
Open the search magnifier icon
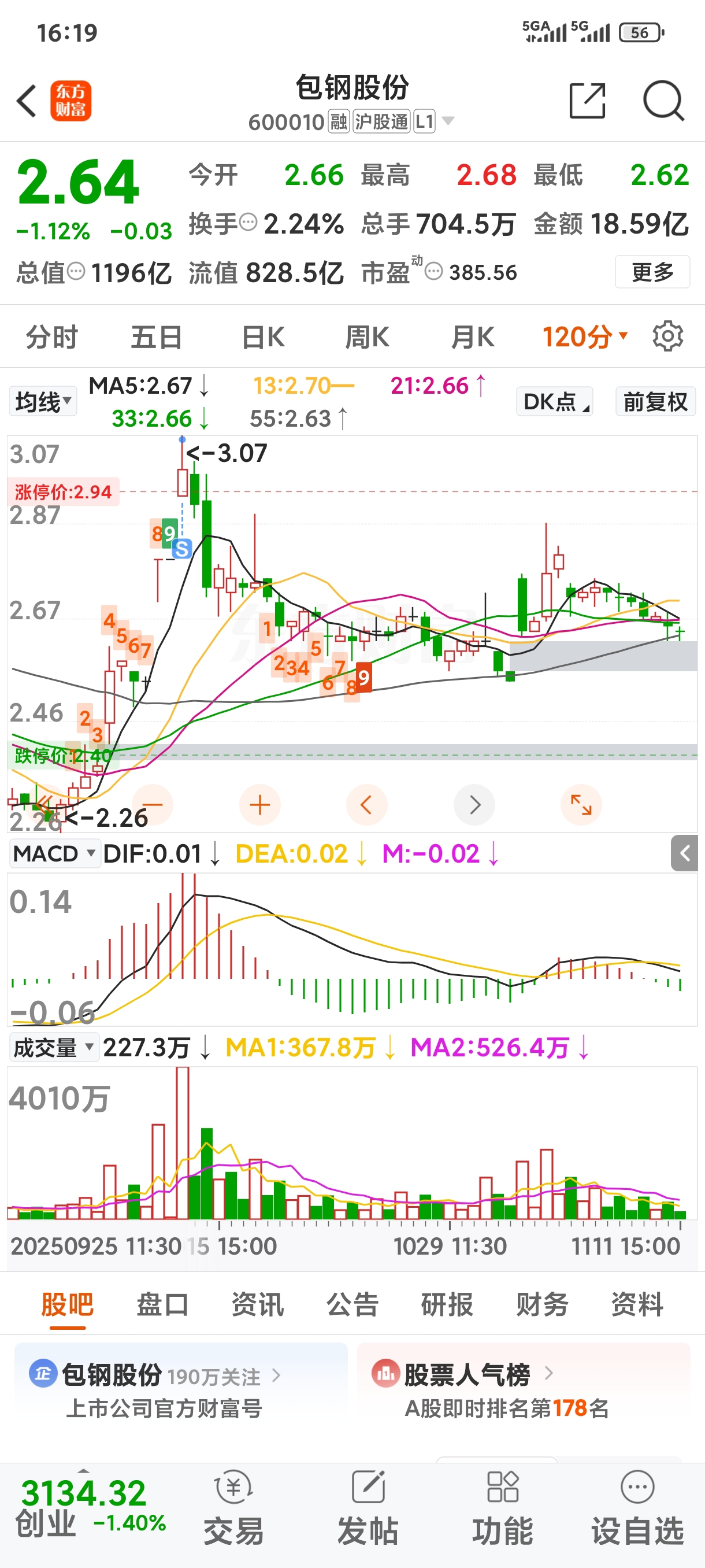click(x=663, y=101)
